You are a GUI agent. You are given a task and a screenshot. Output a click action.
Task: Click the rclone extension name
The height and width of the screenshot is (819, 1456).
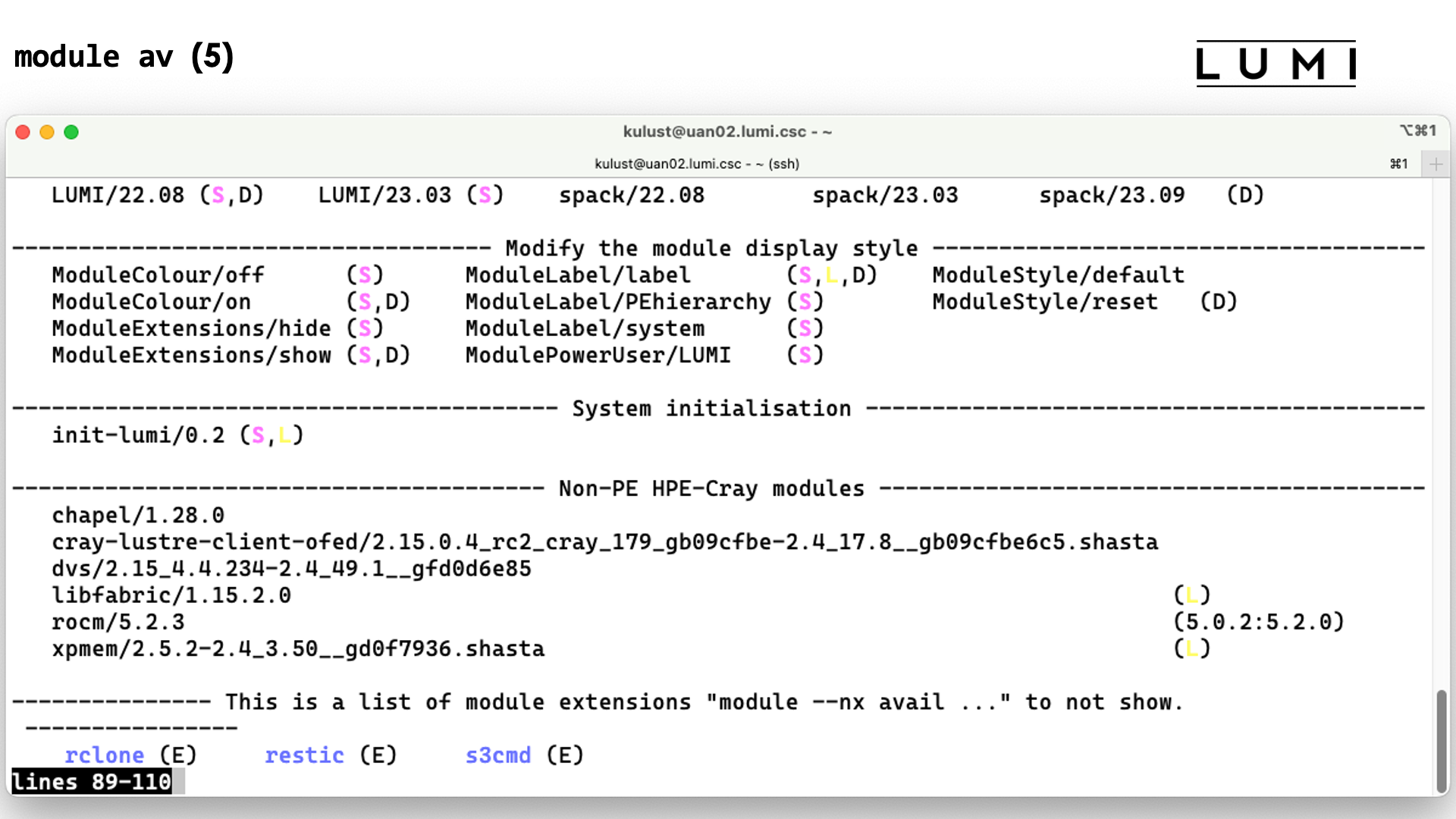coord(105,755)
